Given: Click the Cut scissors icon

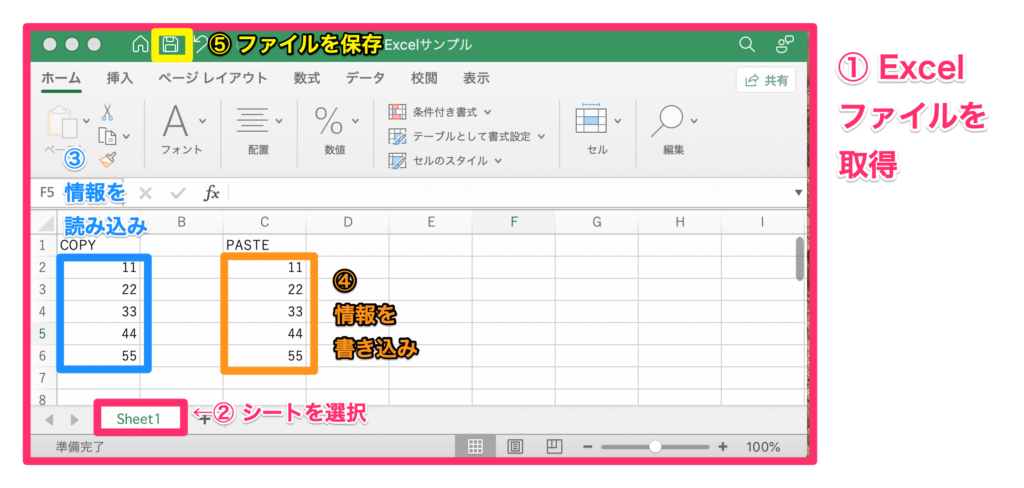Looking at the screenshot, I should (108, 113).
